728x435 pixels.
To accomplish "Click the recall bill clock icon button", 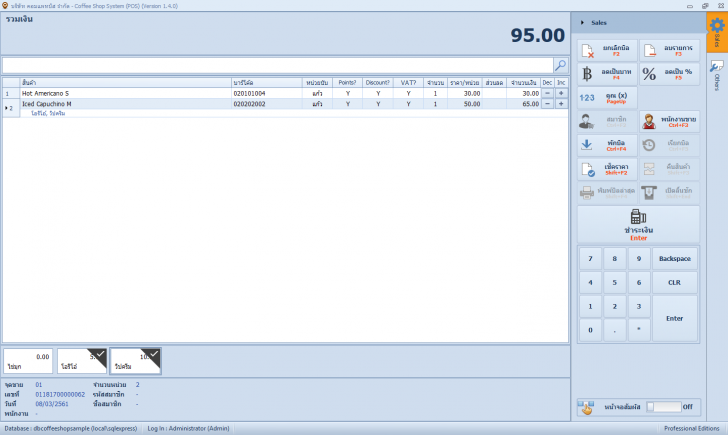I will [x=670, y=145].
